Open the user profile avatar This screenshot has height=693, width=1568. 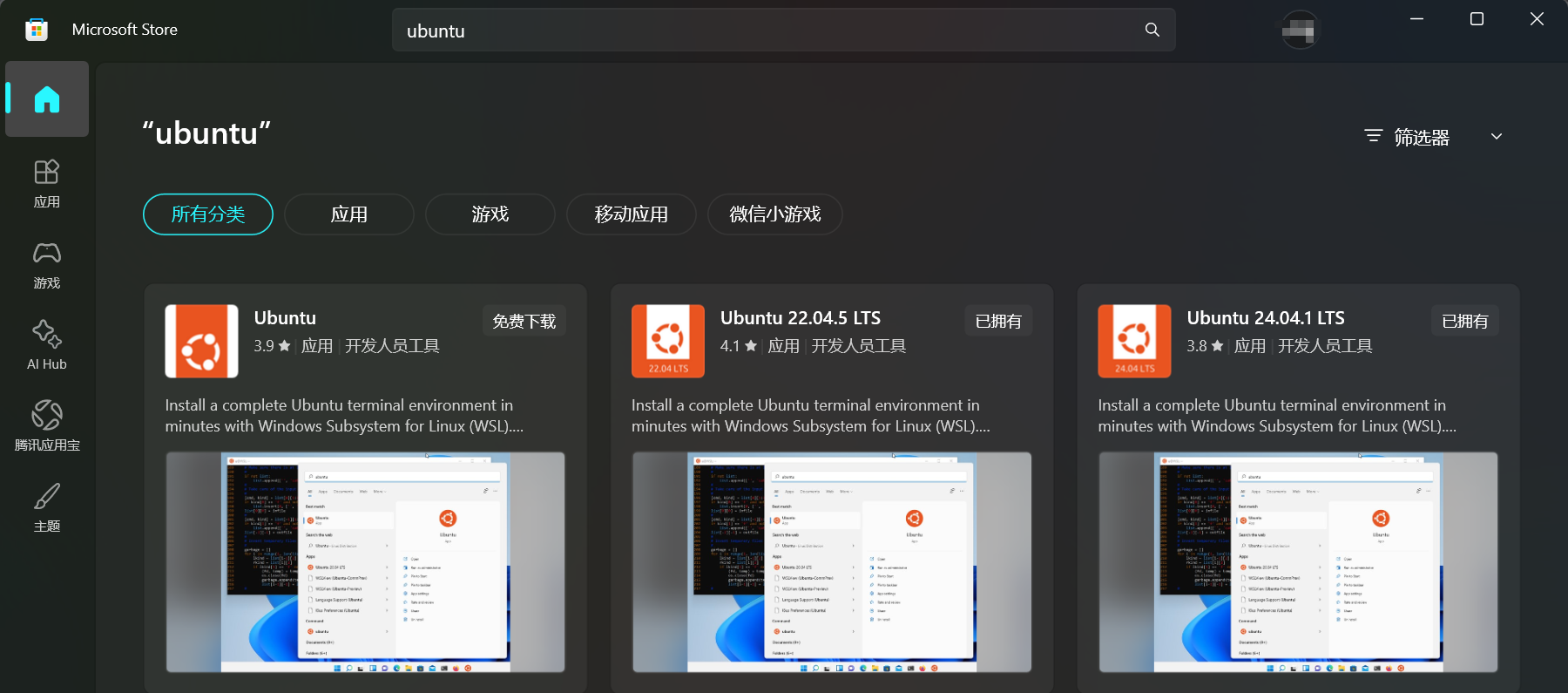click(x=1300, y=31)
